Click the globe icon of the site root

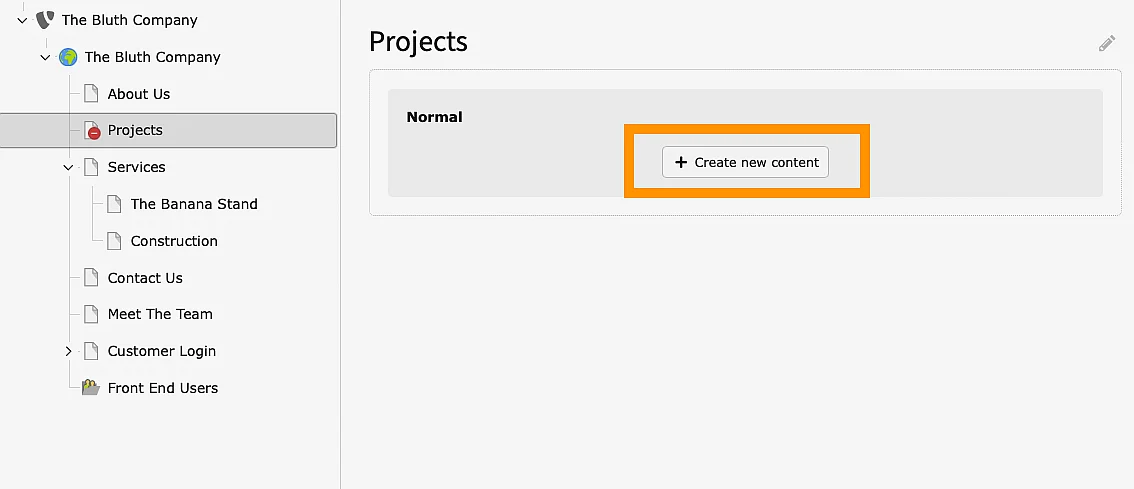click(68, 57)
